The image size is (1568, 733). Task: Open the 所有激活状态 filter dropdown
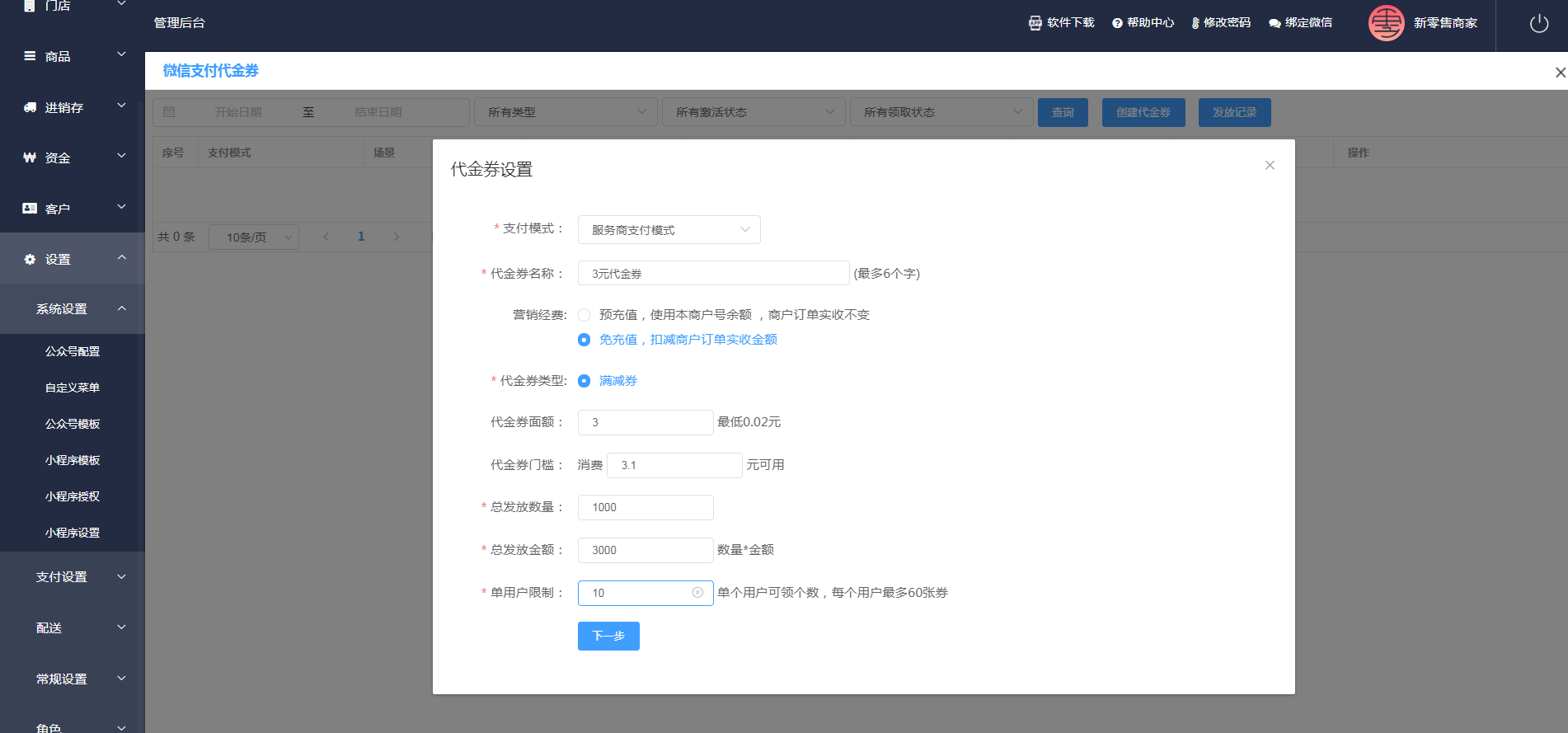(x=753, y=112)
